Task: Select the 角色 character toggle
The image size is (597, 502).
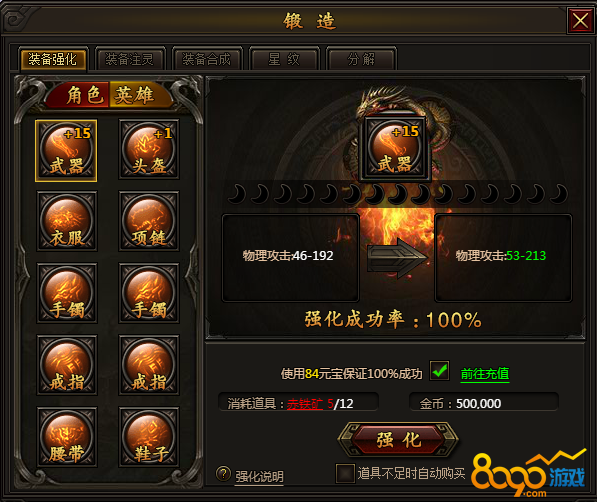Action: 79,94
